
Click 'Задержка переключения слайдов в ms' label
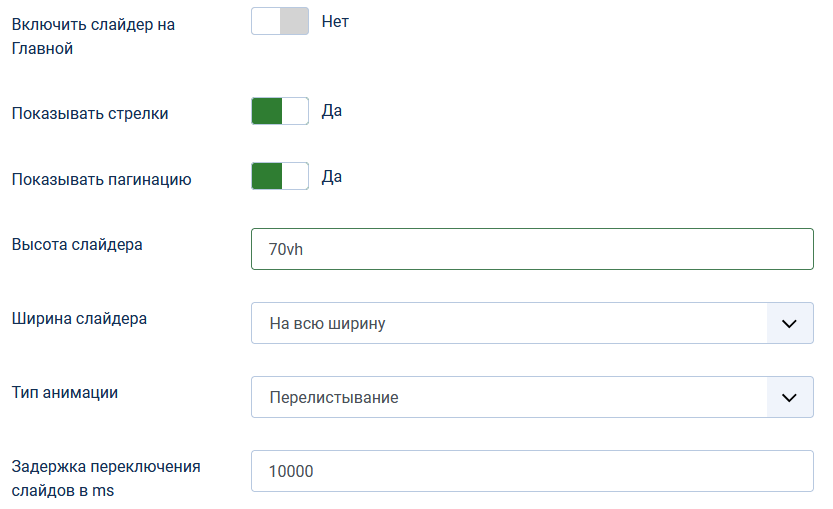(106, 478)
